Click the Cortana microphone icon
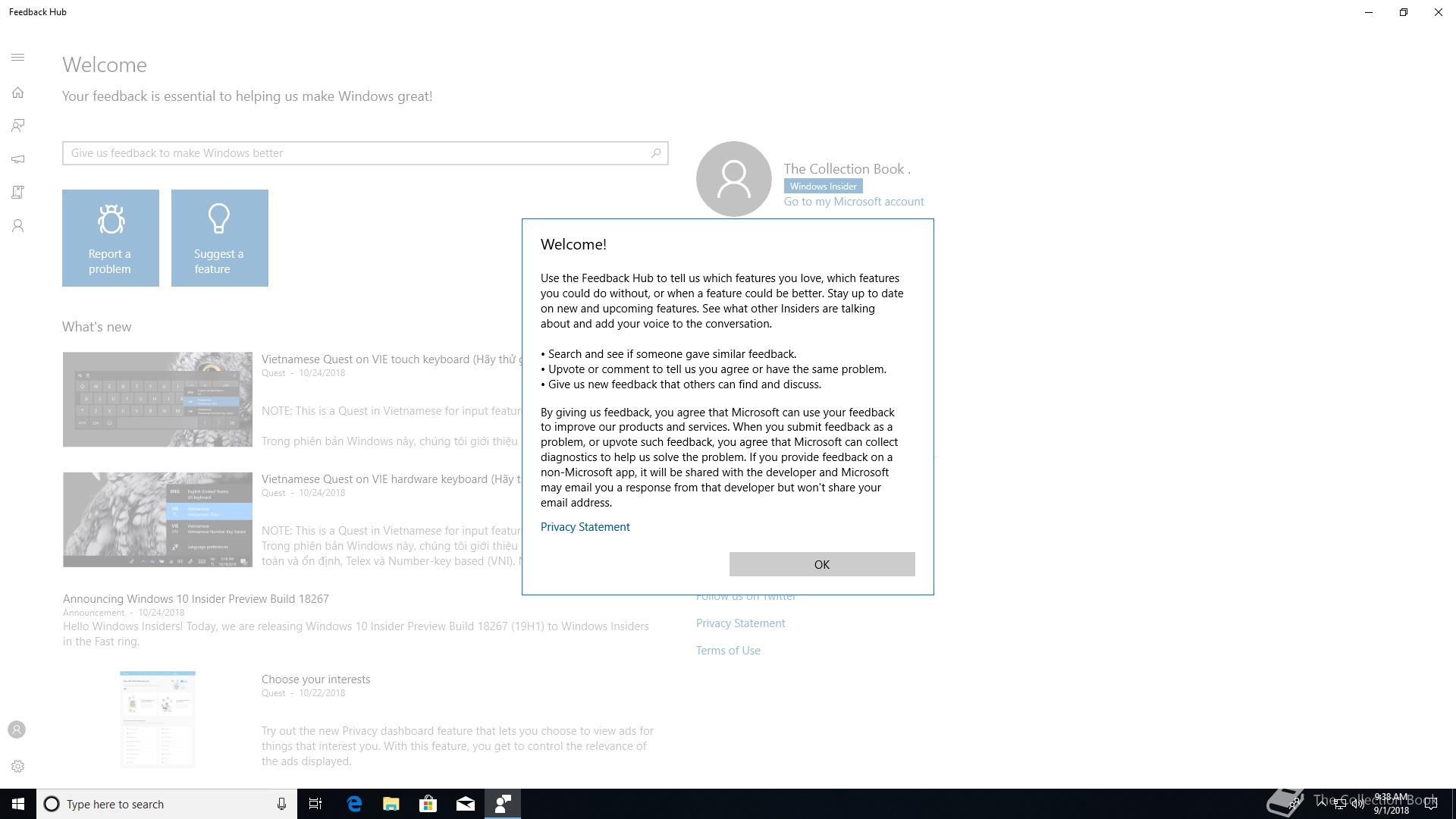1456x819 pixels. pos(281,804)
